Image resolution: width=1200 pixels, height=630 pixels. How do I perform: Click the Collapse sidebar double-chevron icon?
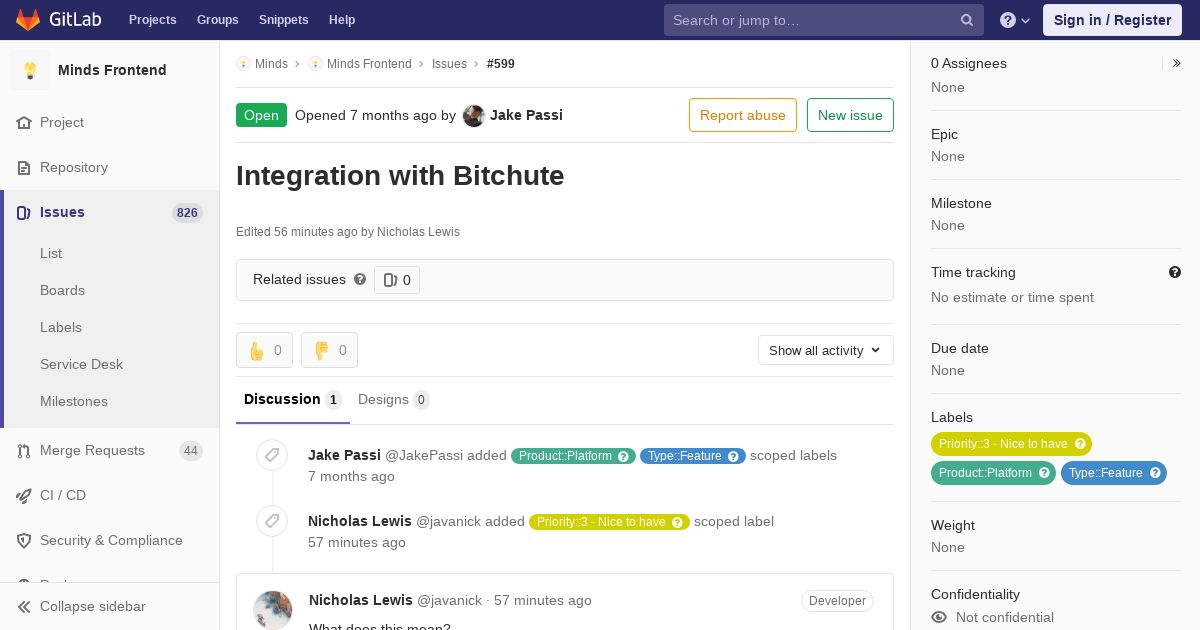[x=24, y=606]
